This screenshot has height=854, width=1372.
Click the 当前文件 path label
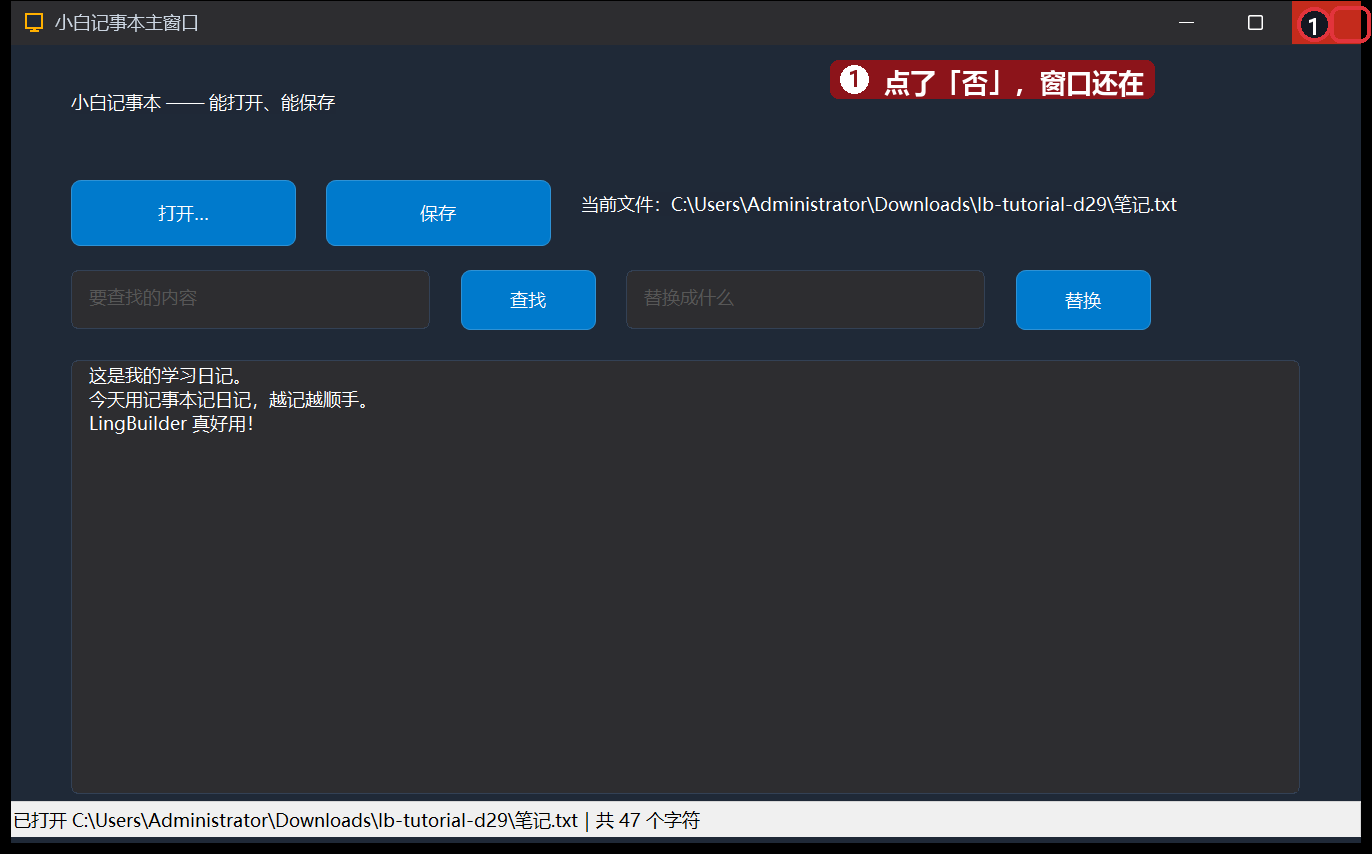(x=879, y=205)
